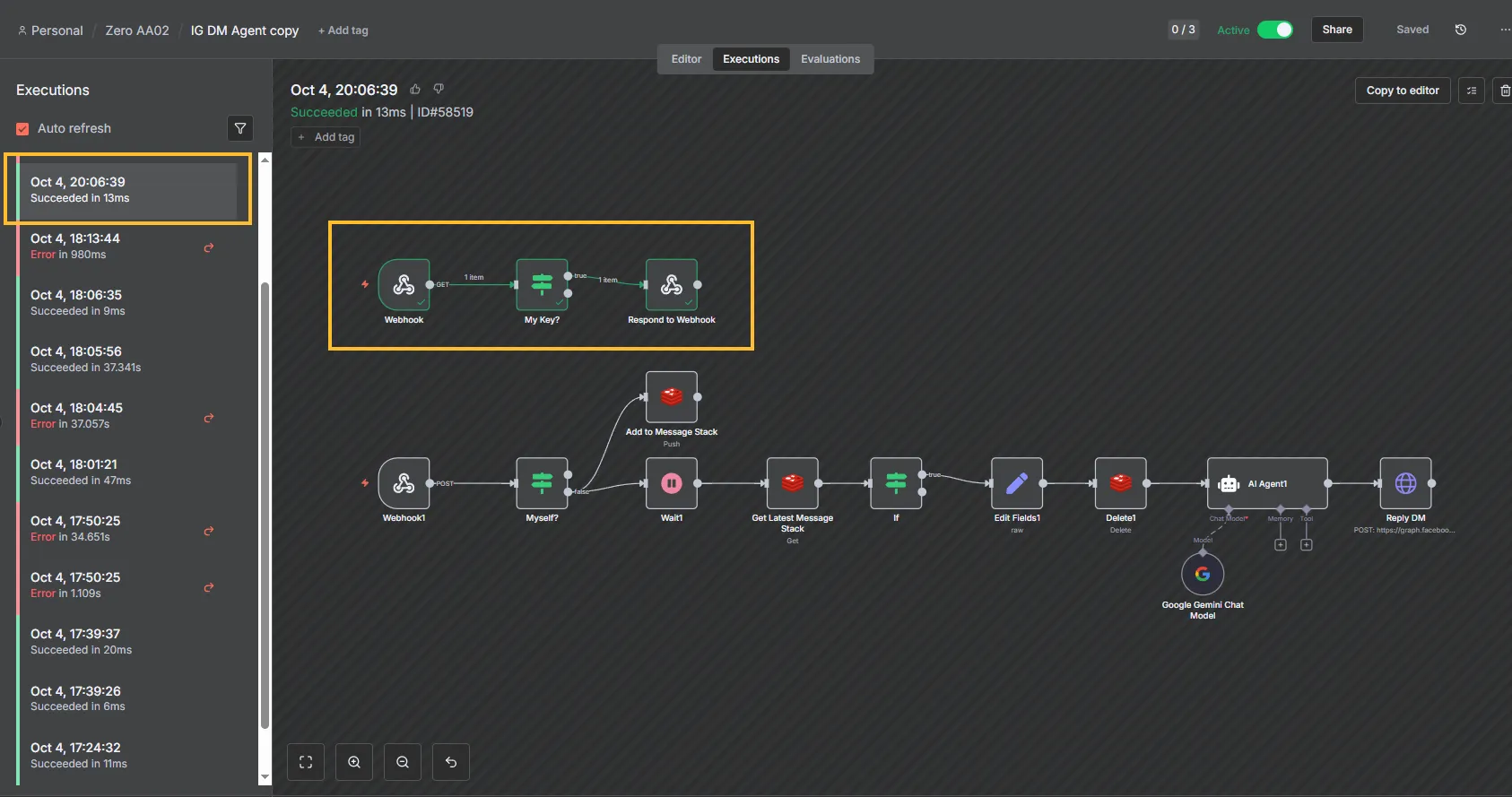1512x797 pixels.
Task: Switch to the Evaluations tab
Action: [x=830, y=59]
